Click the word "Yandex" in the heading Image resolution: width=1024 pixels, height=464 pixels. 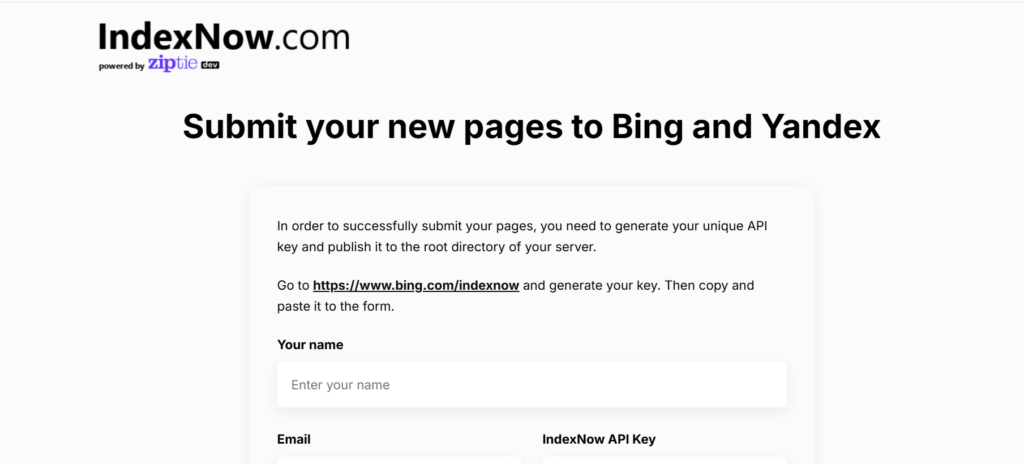coord(821,127)
